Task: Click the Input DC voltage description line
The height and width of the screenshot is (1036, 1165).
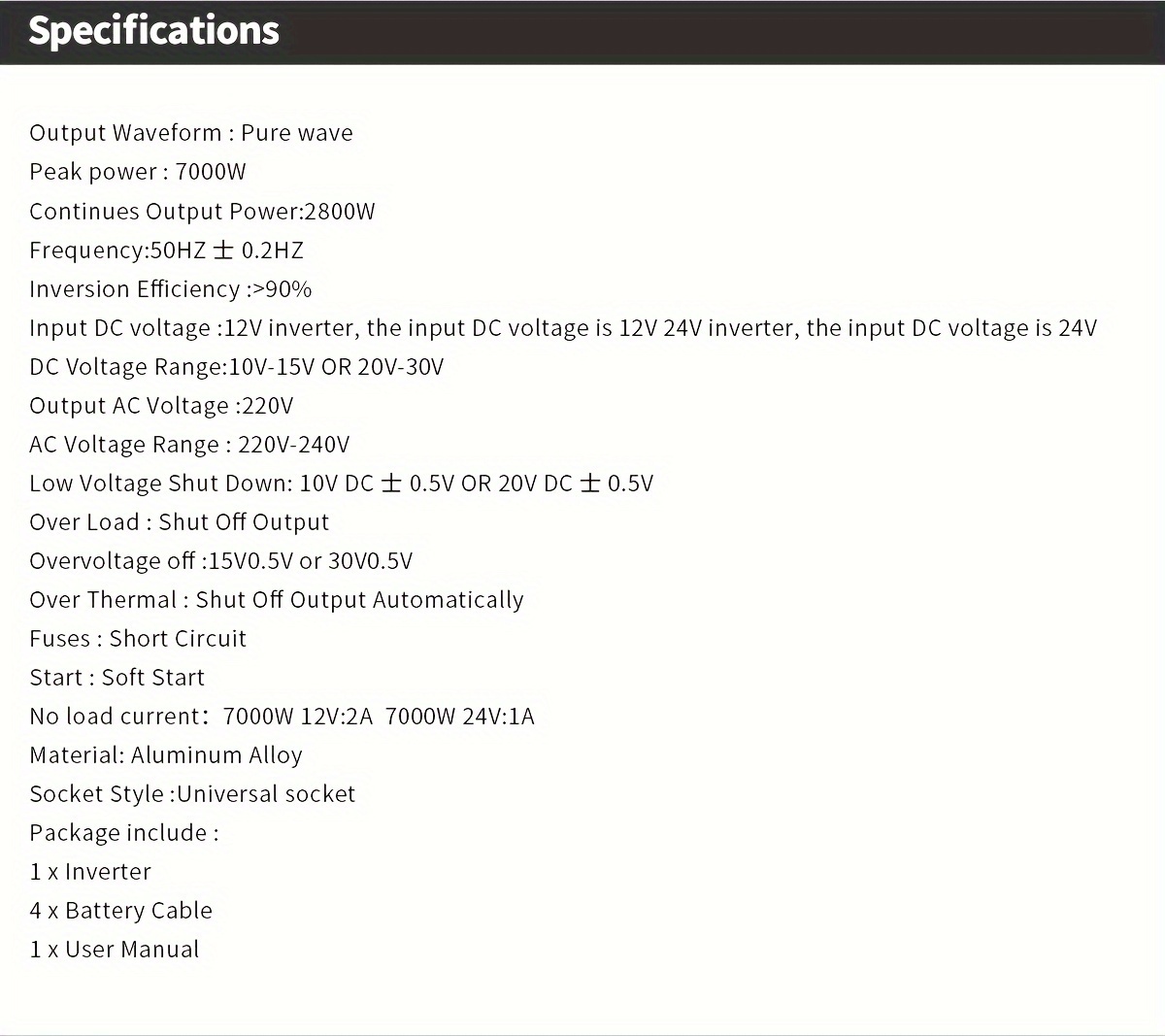Action: tap(563, 328)
